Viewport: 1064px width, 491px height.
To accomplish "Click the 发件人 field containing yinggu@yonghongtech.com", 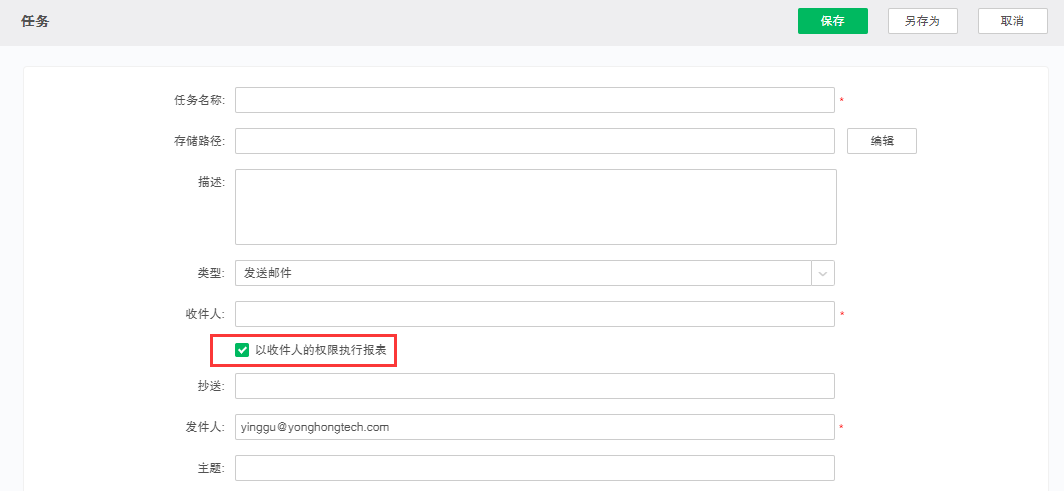I will tap(534, 427).
